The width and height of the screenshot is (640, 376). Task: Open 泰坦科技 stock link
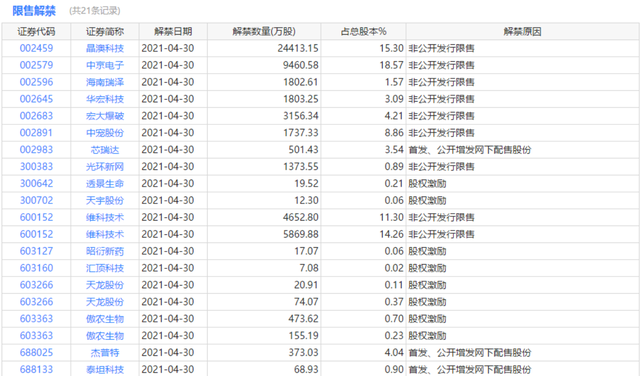[105, 369]
